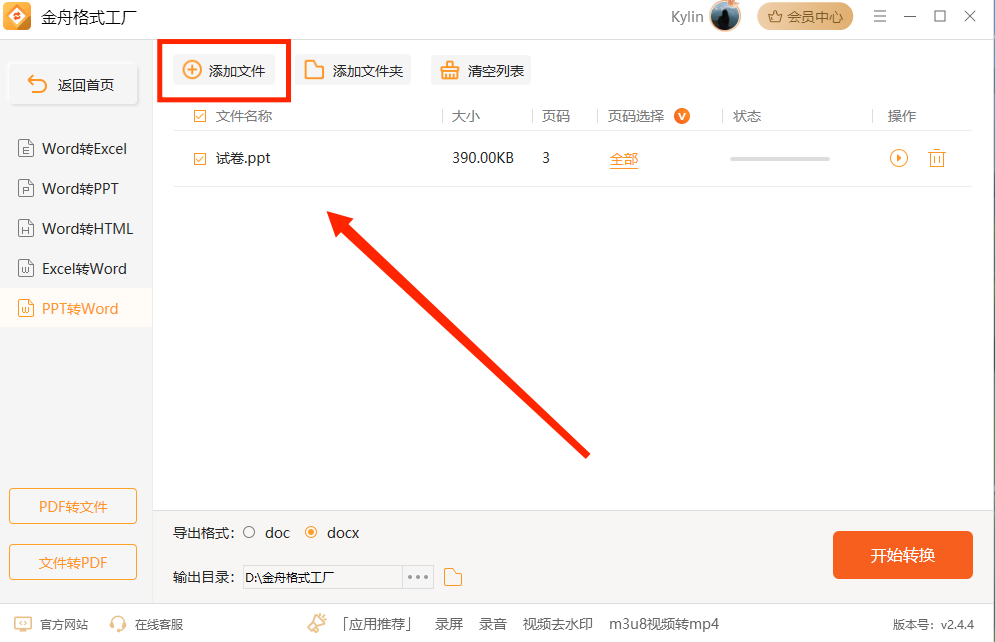Viewport: 995px width, 642px height.
Task: Browse output directory with the ellipsis button
Action: coord(418,577)
